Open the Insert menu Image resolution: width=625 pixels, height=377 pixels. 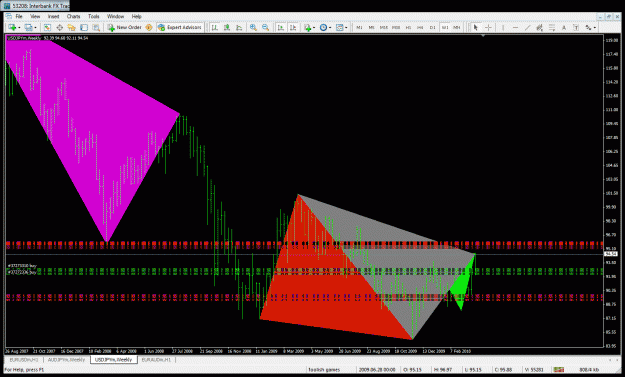click(53, 16)
